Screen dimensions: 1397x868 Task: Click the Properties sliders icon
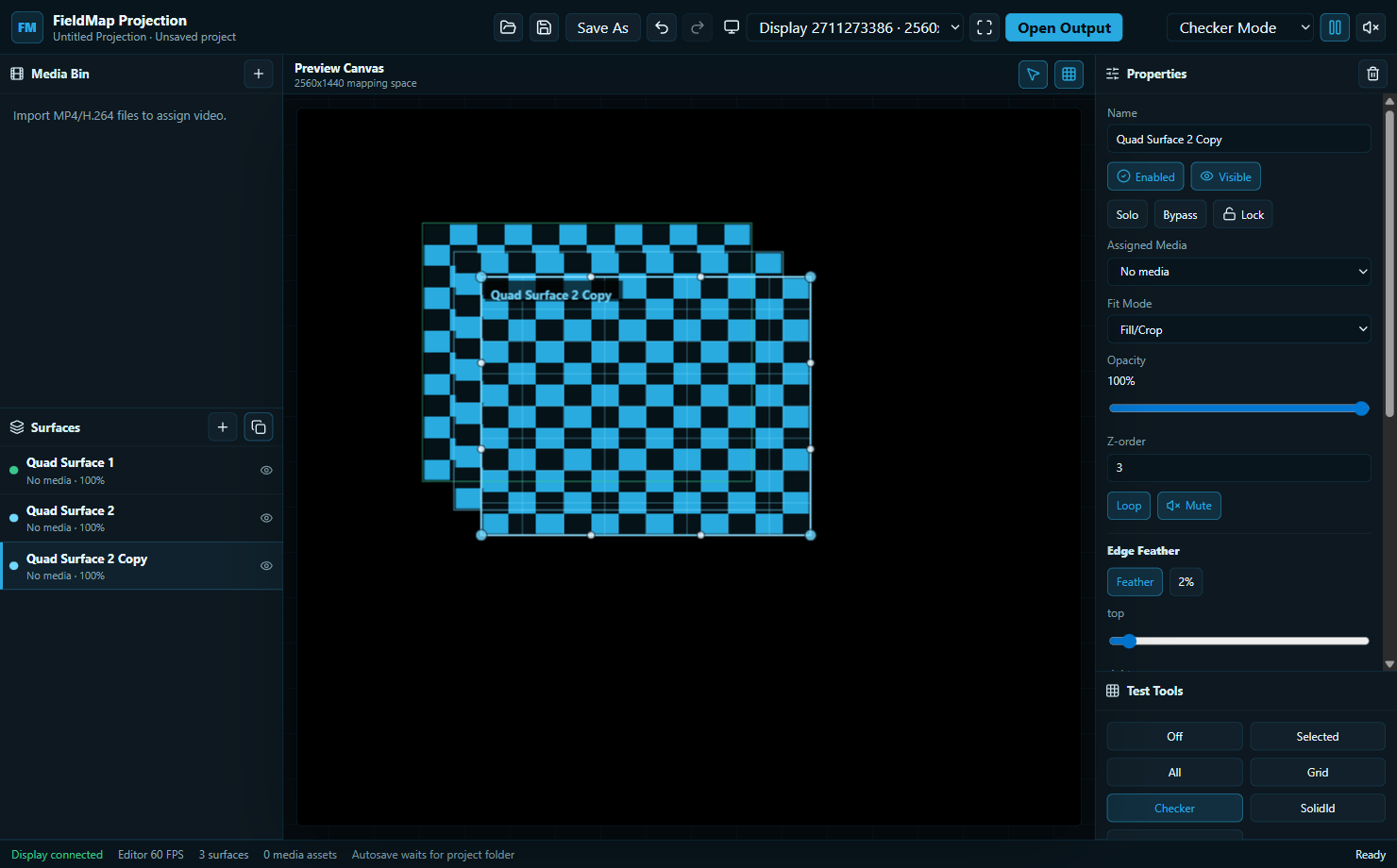pyautogui.click(x=1113, y=74)
